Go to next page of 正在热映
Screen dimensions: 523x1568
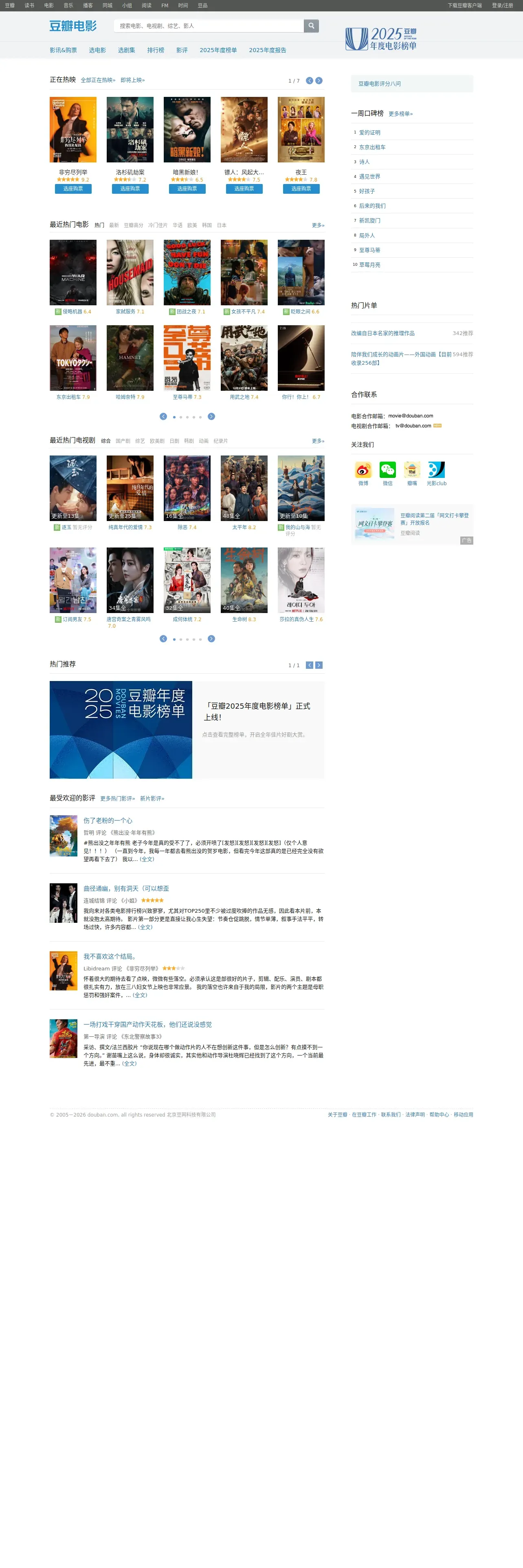point(319,80)
